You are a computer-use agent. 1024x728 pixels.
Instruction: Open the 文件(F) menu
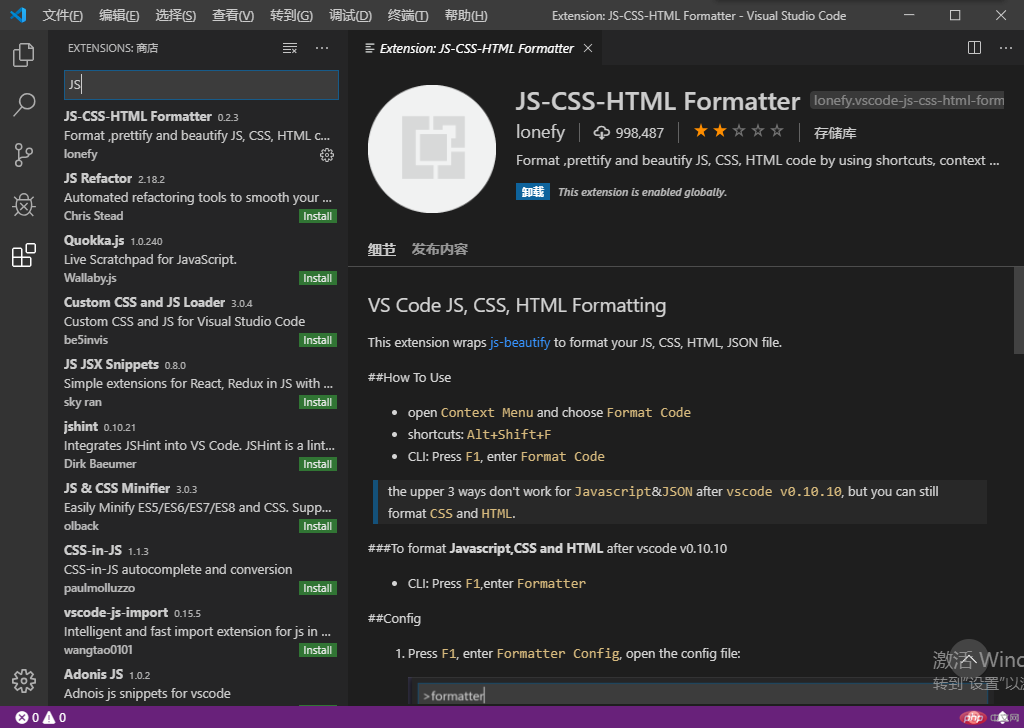pos(63,16)
